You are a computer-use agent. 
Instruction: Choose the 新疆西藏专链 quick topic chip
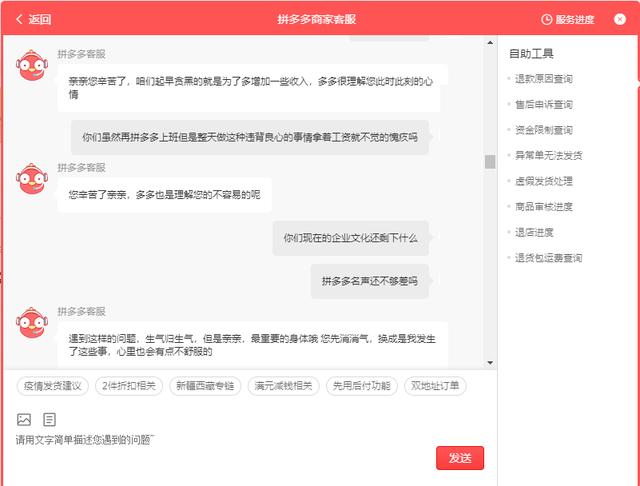[x=204, y=386]
